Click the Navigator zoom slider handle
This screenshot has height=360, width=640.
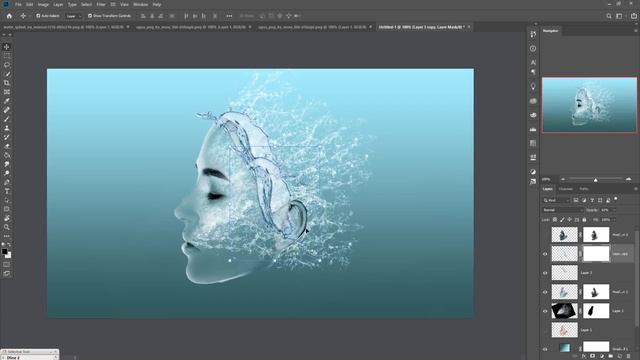click(x=596, y=180)
